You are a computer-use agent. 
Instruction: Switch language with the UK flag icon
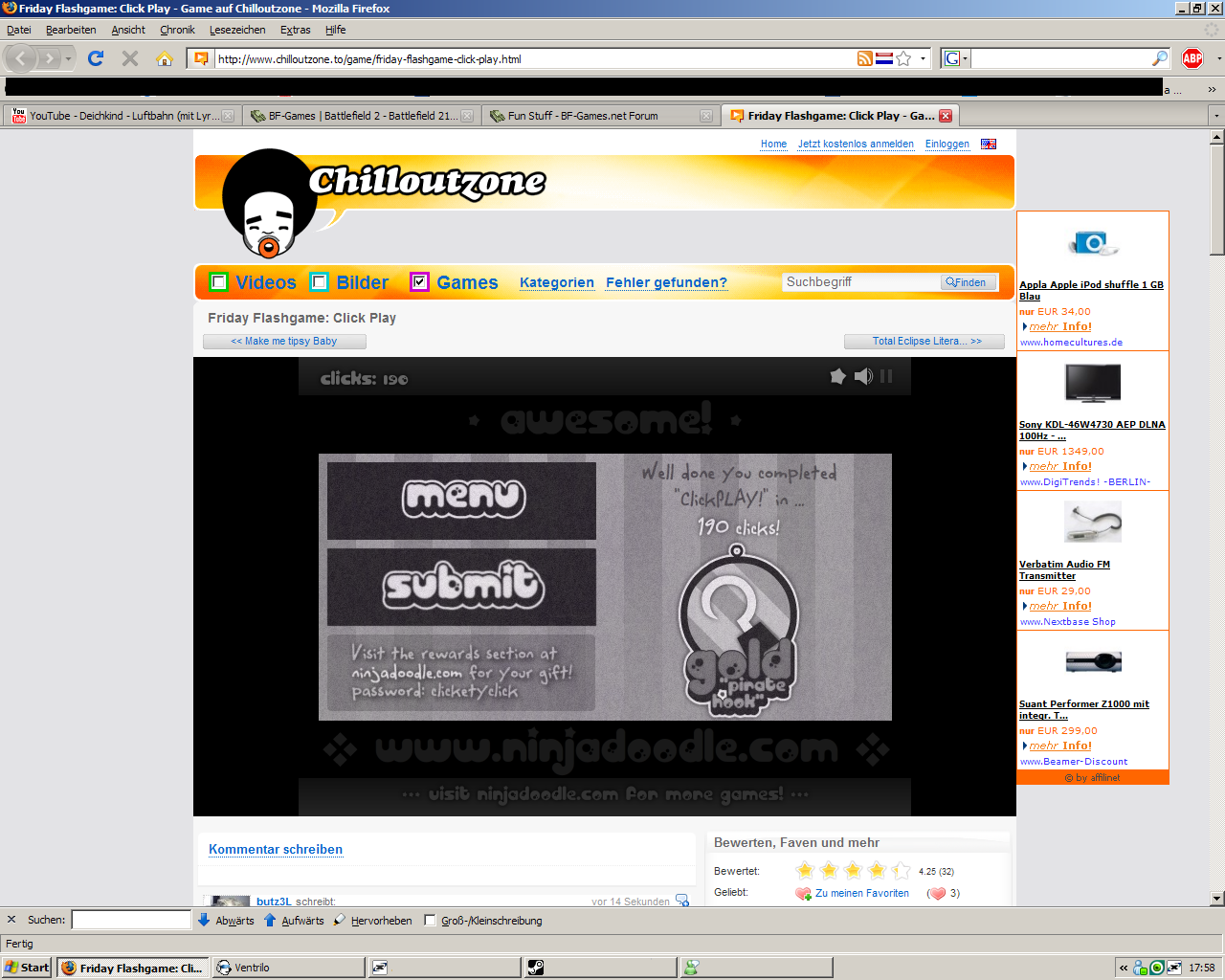tap(989, 144)
